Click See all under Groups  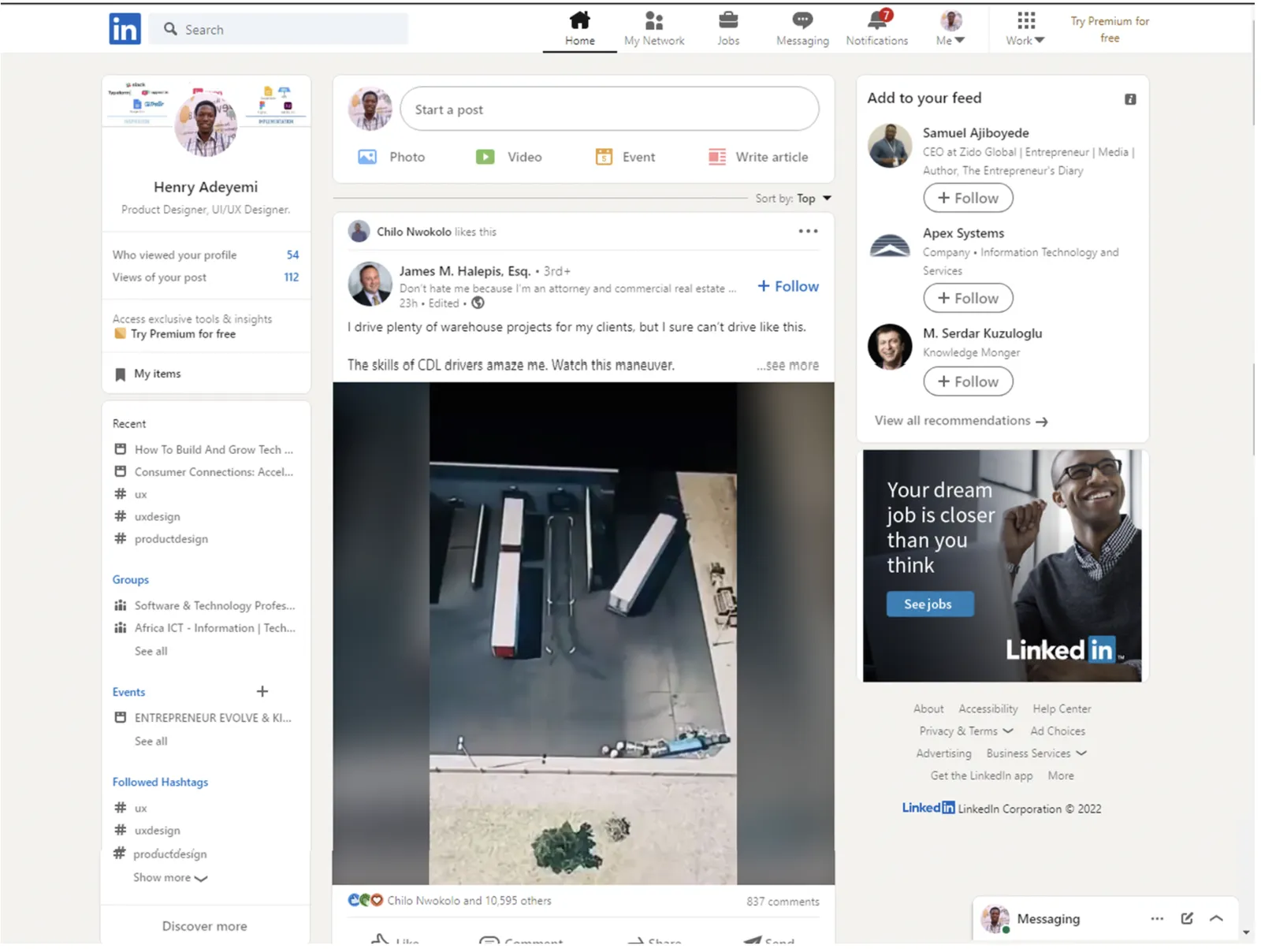[151, 651]
